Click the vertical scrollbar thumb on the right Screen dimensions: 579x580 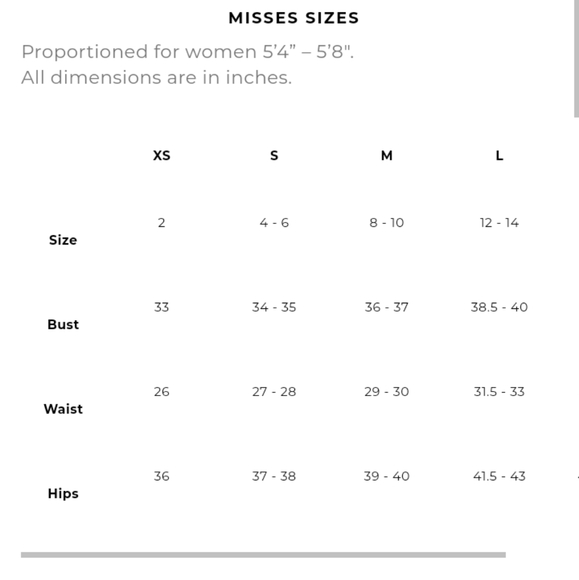click(x=576, y=58)
